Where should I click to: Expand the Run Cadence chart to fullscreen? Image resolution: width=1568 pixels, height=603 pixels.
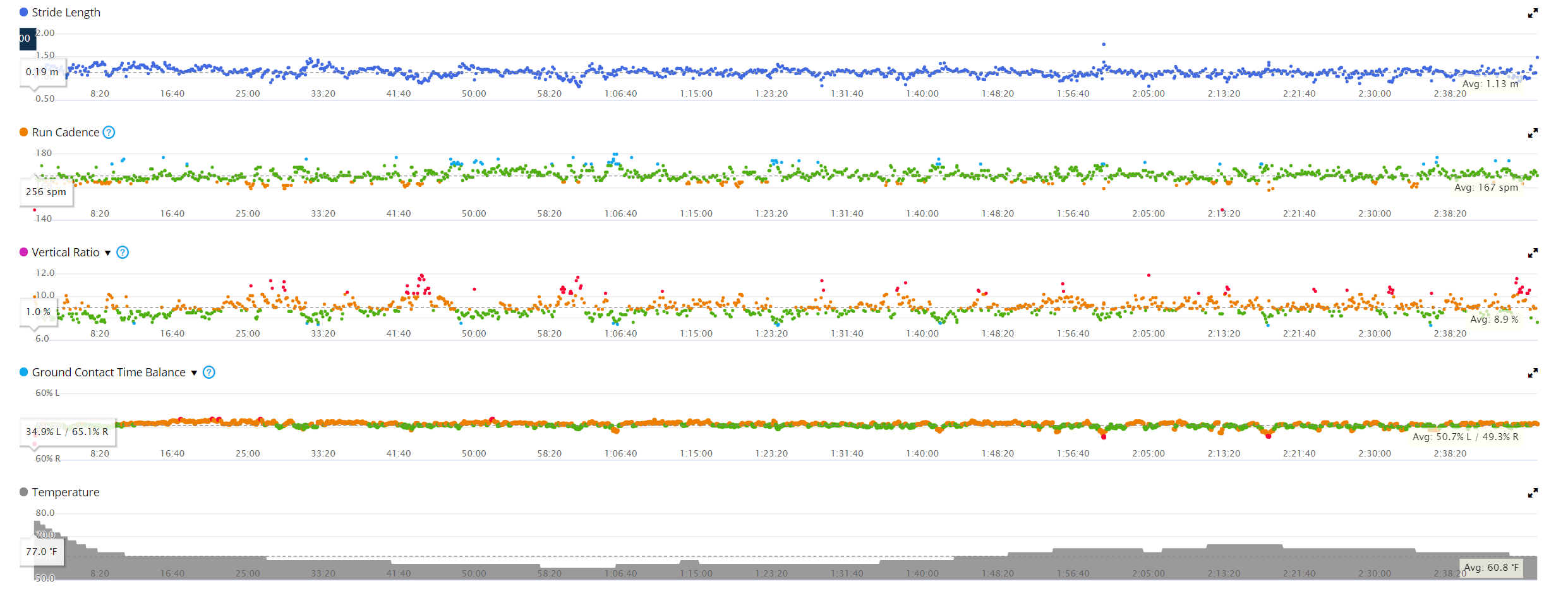pos(1532,133)
